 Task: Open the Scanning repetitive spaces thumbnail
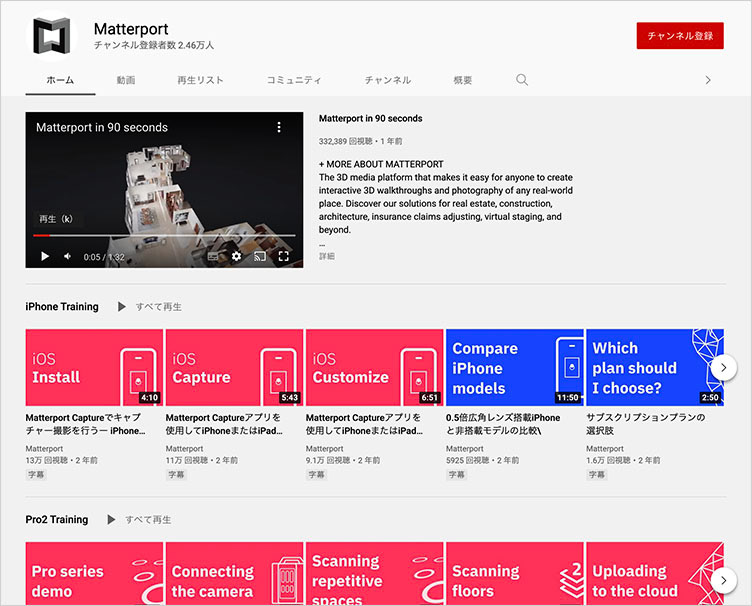click(375, 573)
